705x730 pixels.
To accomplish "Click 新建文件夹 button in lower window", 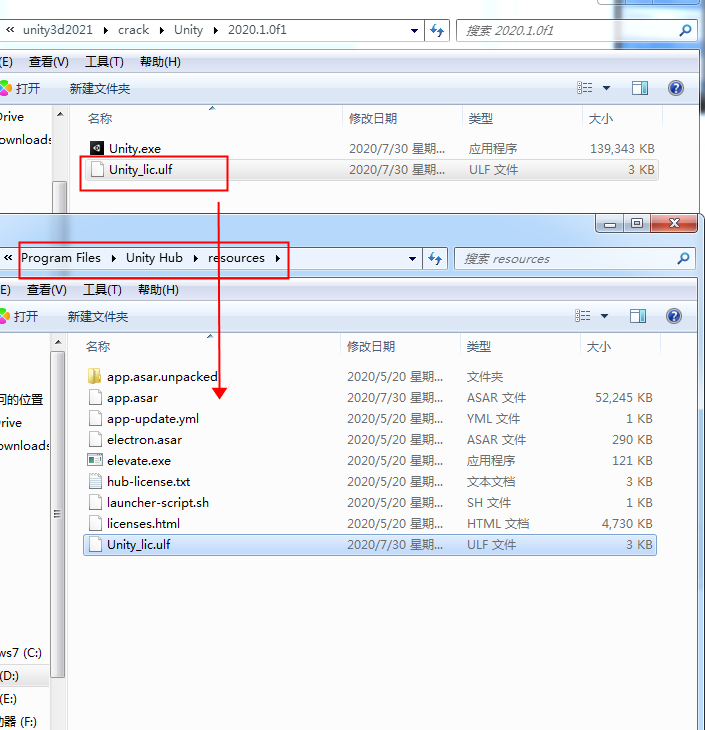I will pyautogui.click(x=98, y=316).
